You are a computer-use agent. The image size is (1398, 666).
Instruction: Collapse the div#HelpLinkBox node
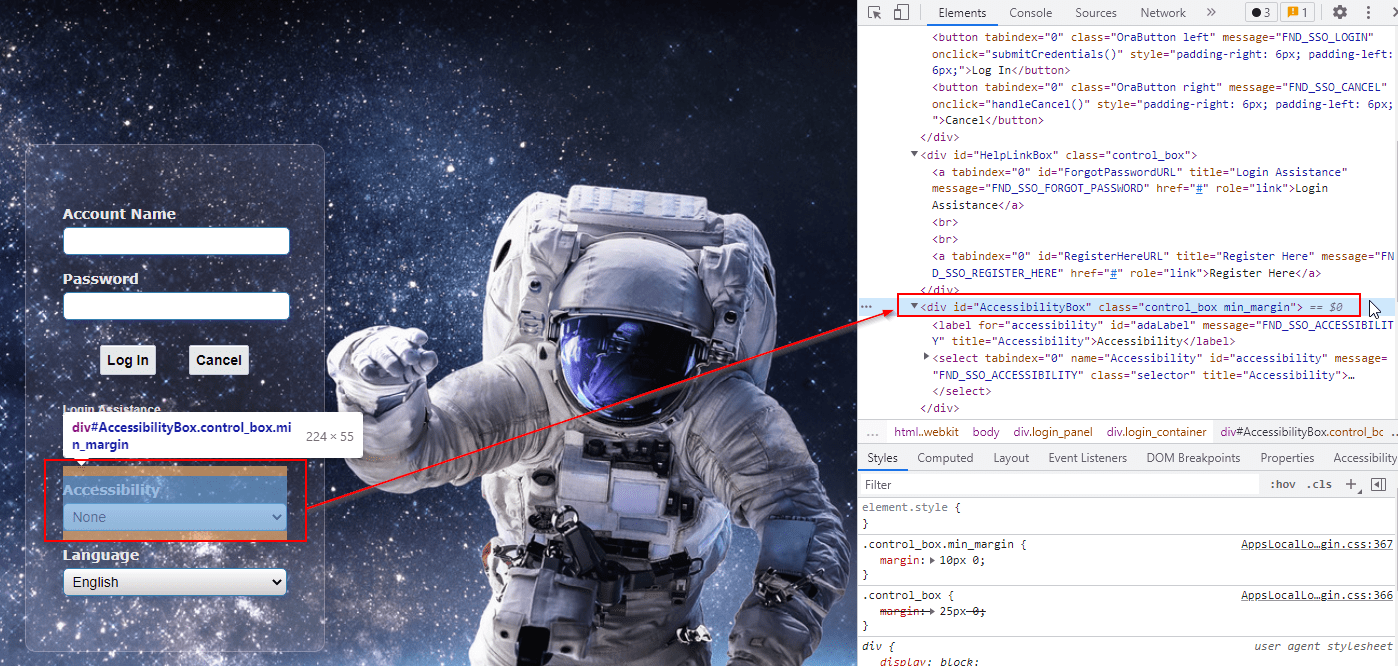point(913,154)
